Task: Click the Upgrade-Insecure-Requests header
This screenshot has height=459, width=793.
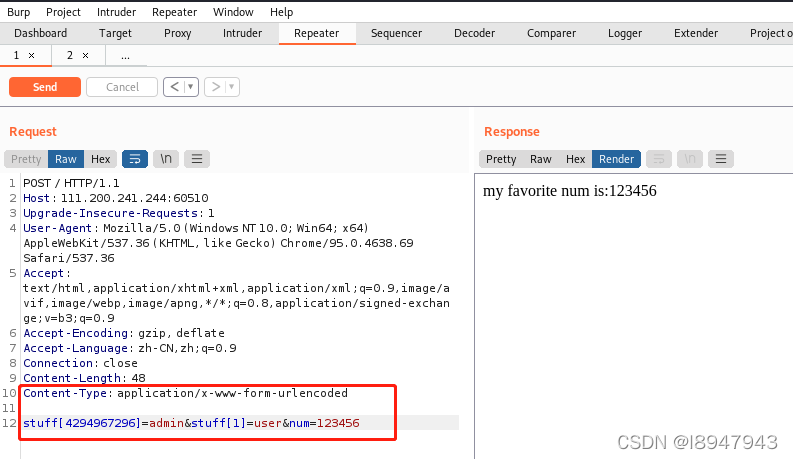Action: pyautogui.click(x=119, y=213)
